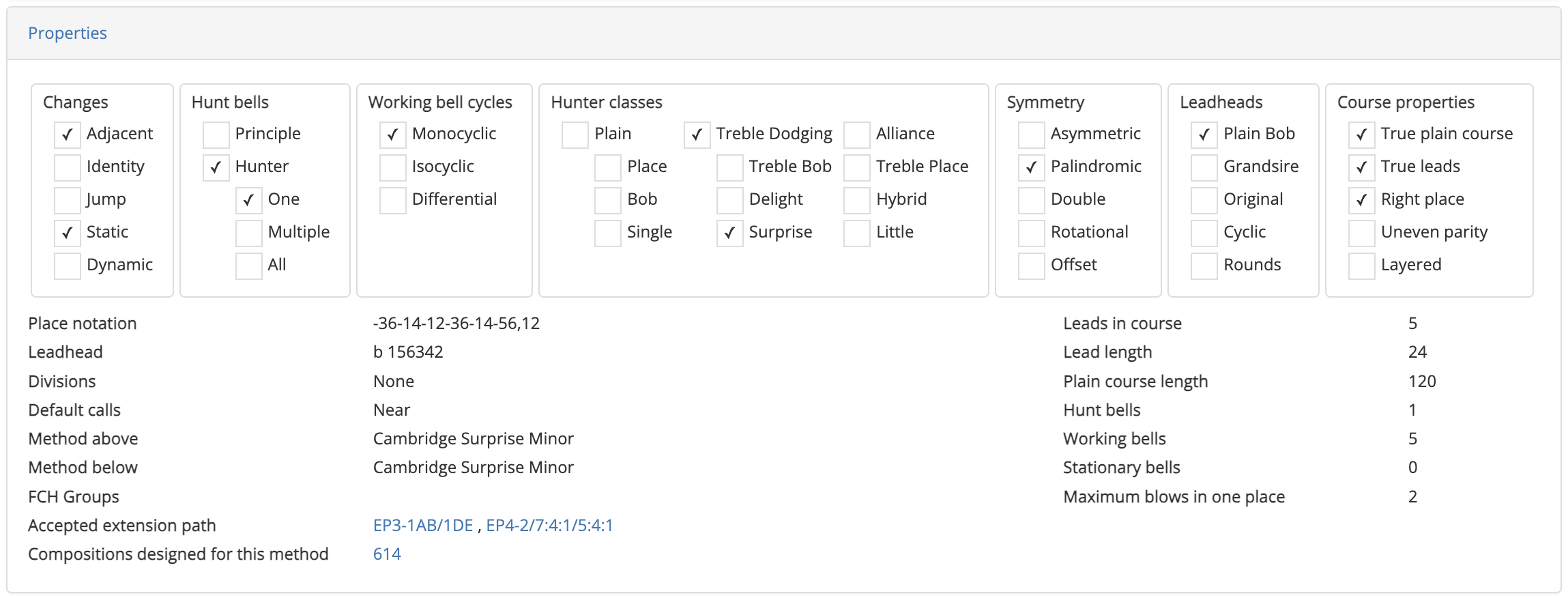The height and width of the screenshot is (598, 1568).
Task: Check the Uneven parity checkbox
Action: pos(1362,233)
